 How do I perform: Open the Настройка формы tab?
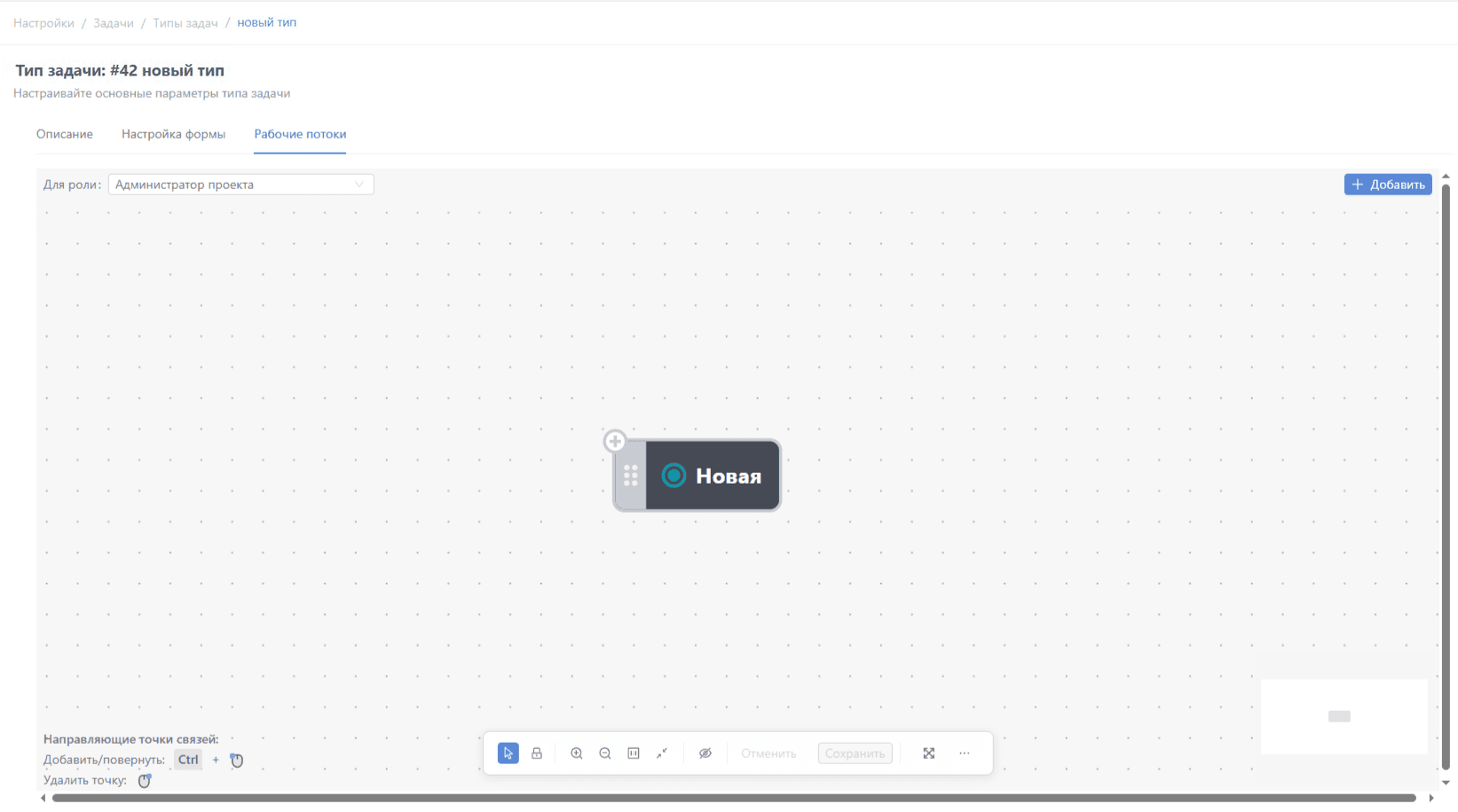click(x=174, y=134)
